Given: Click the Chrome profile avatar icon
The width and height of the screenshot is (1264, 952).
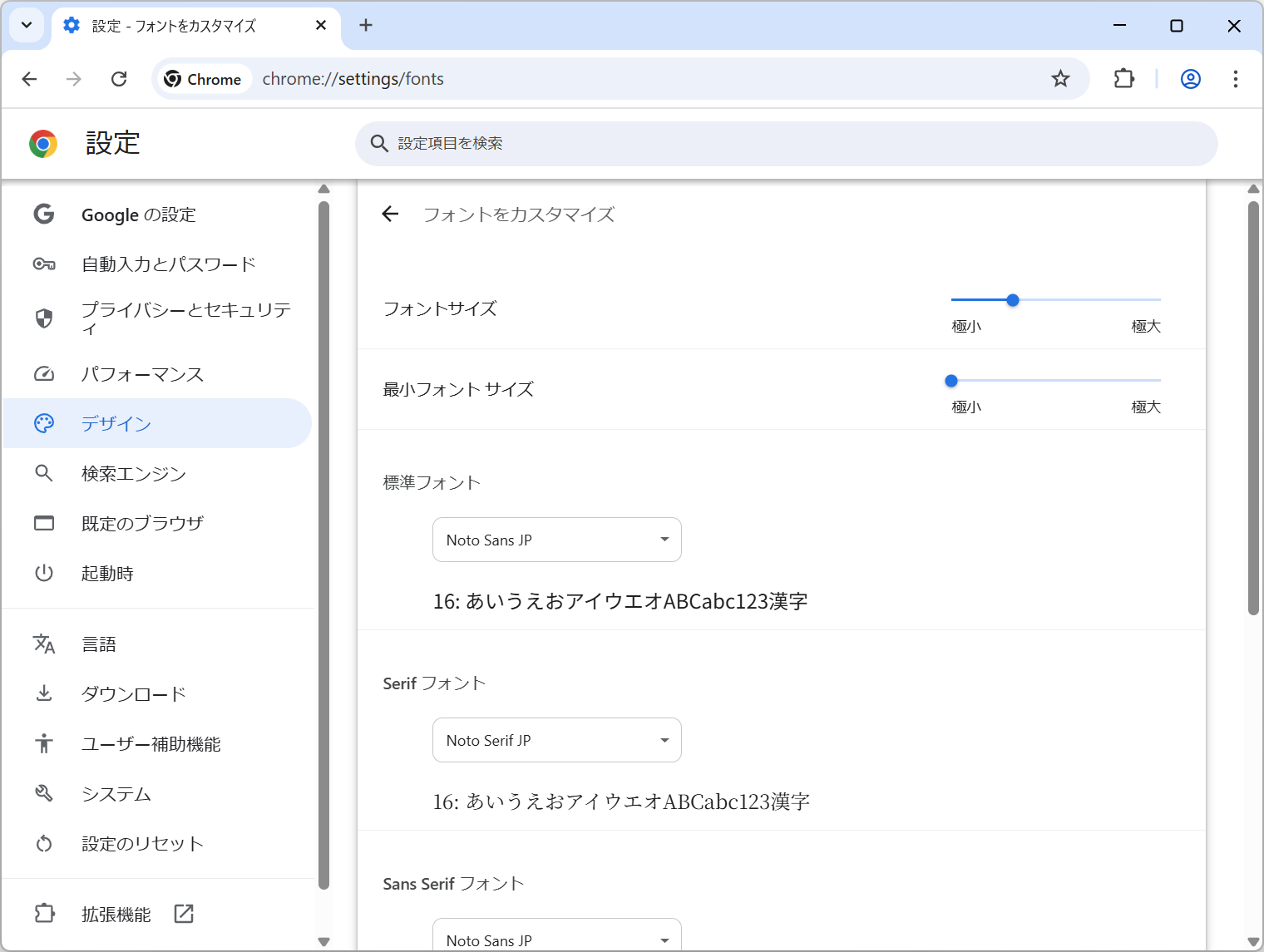Looking at the screenshot, I should (x=1190, y=79).
